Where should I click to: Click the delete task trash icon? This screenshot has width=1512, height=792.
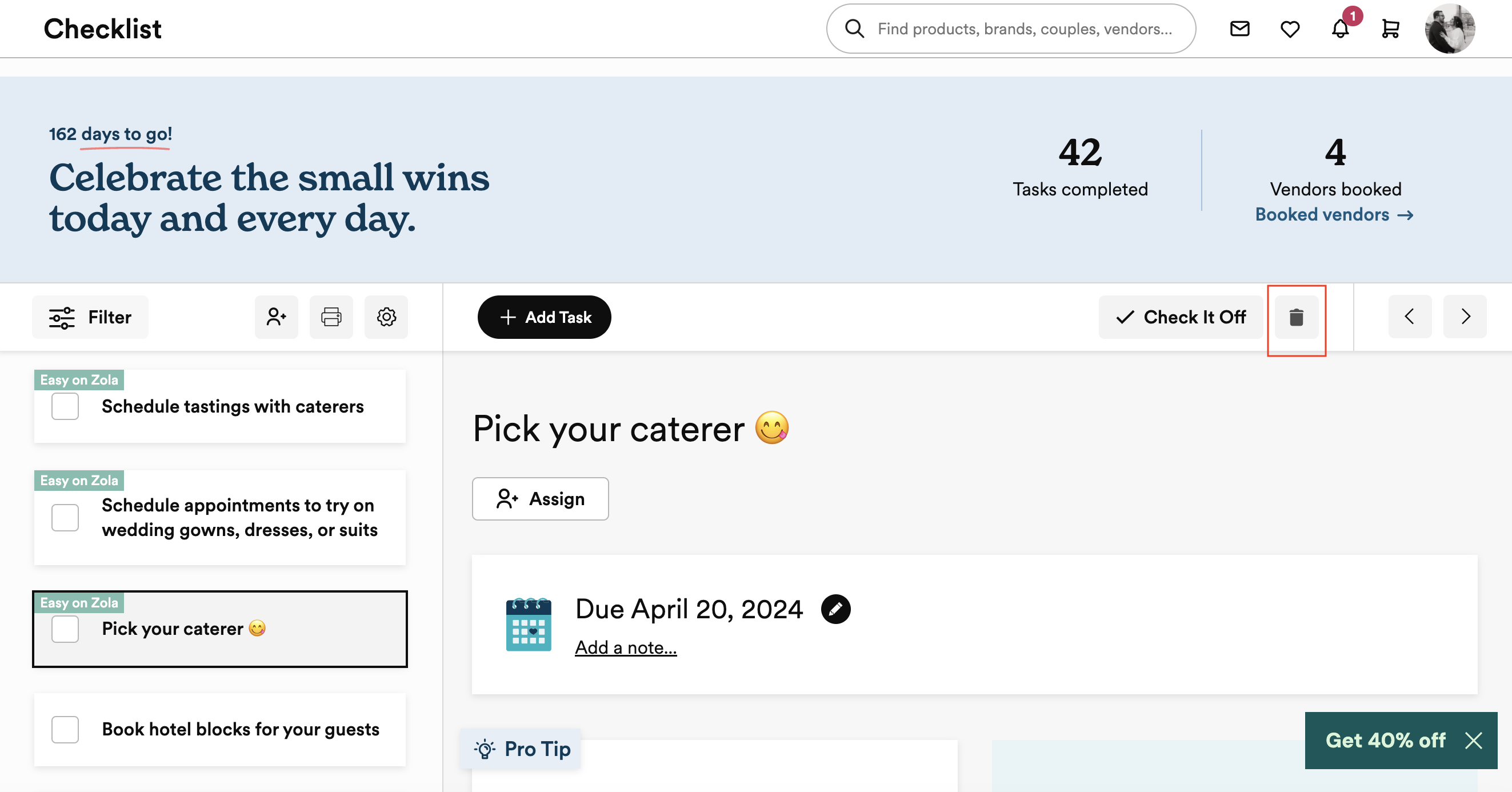pos(1296,317)
